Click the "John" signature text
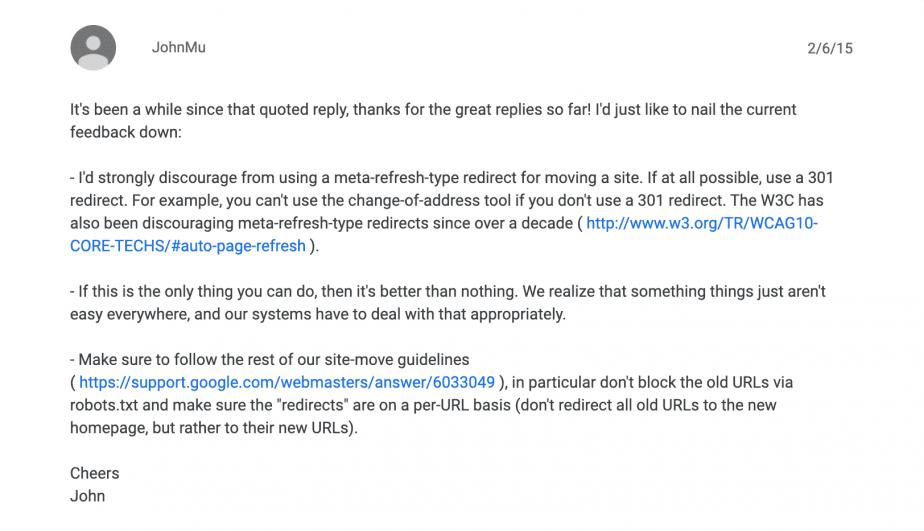 (x=88, y=496)
